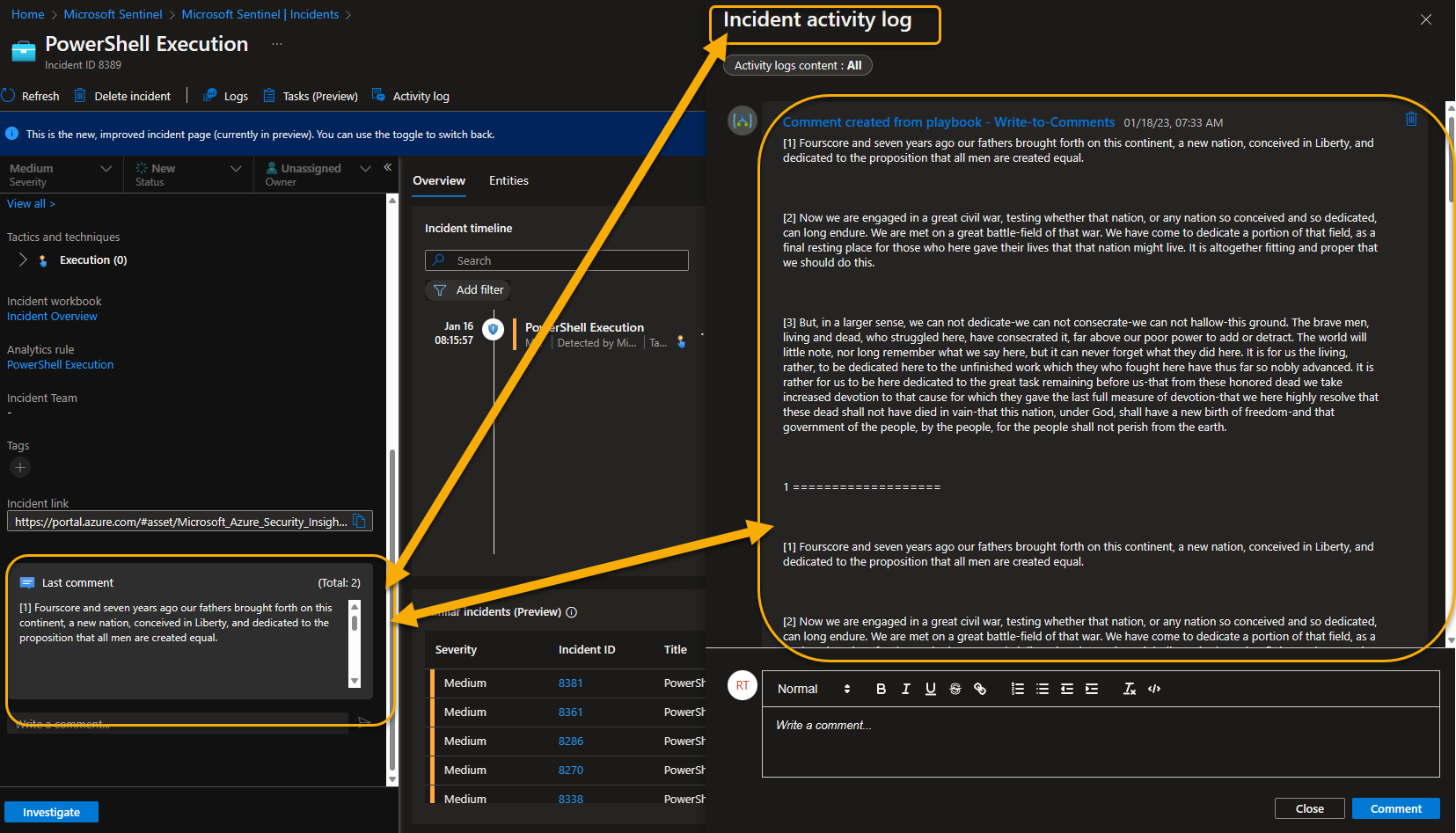Start a numbered list in comment
Image resolution: width=1456 pixels, height=833 pixels.
click(1017, 689)
